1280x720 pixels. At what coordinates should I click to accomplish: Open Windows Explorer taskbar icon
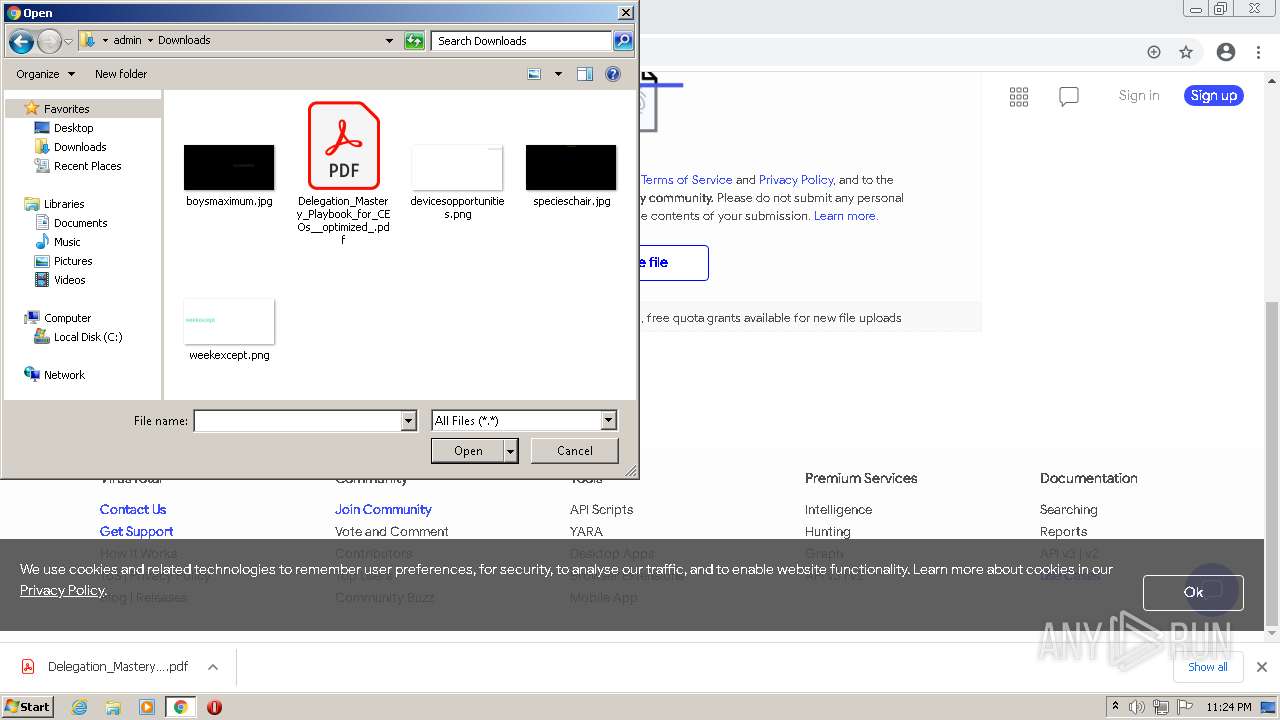pyautogui.click(x=113, y=707)
